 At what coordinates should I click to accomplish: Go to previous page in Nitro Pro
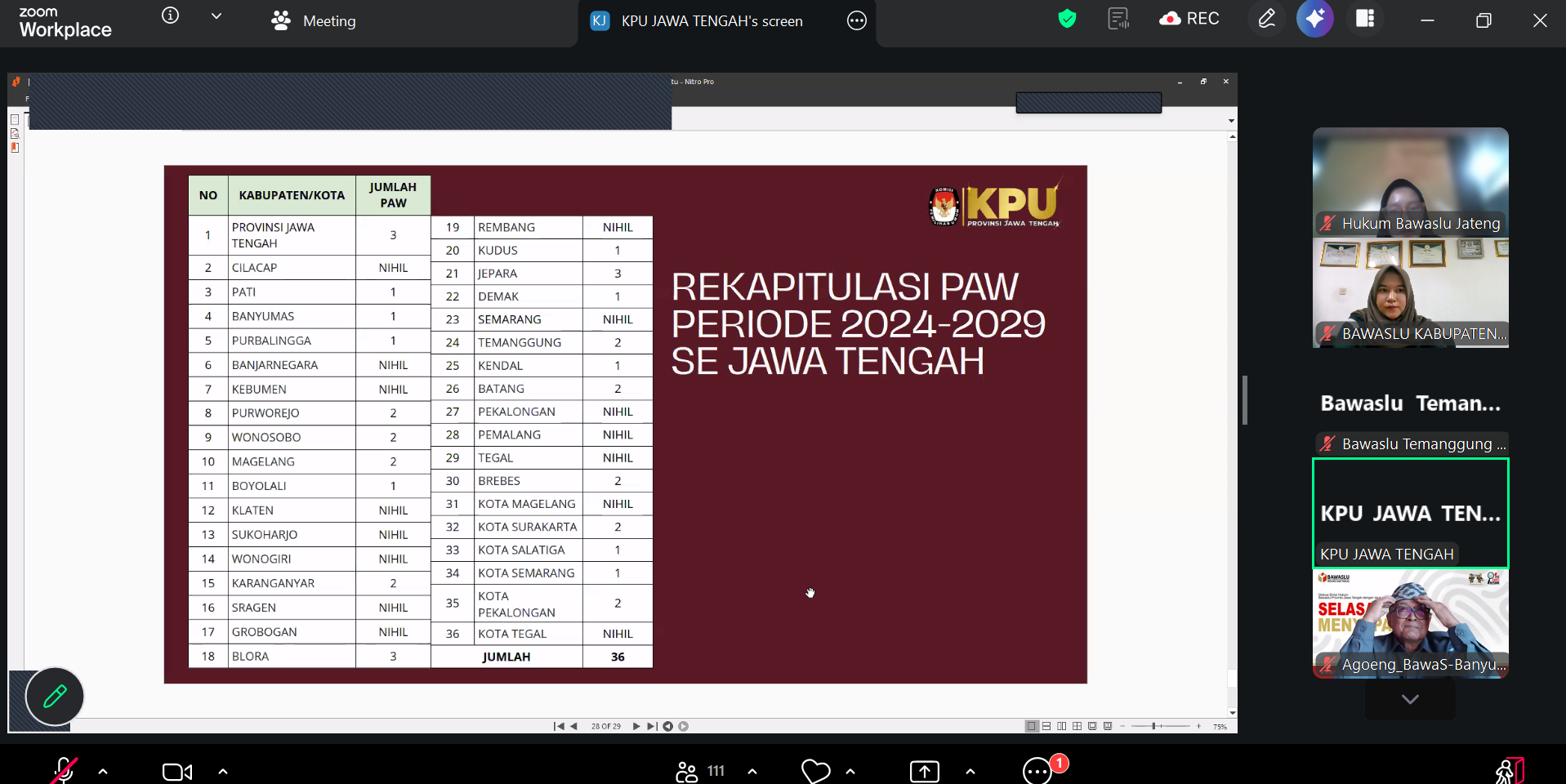point(573,726)
